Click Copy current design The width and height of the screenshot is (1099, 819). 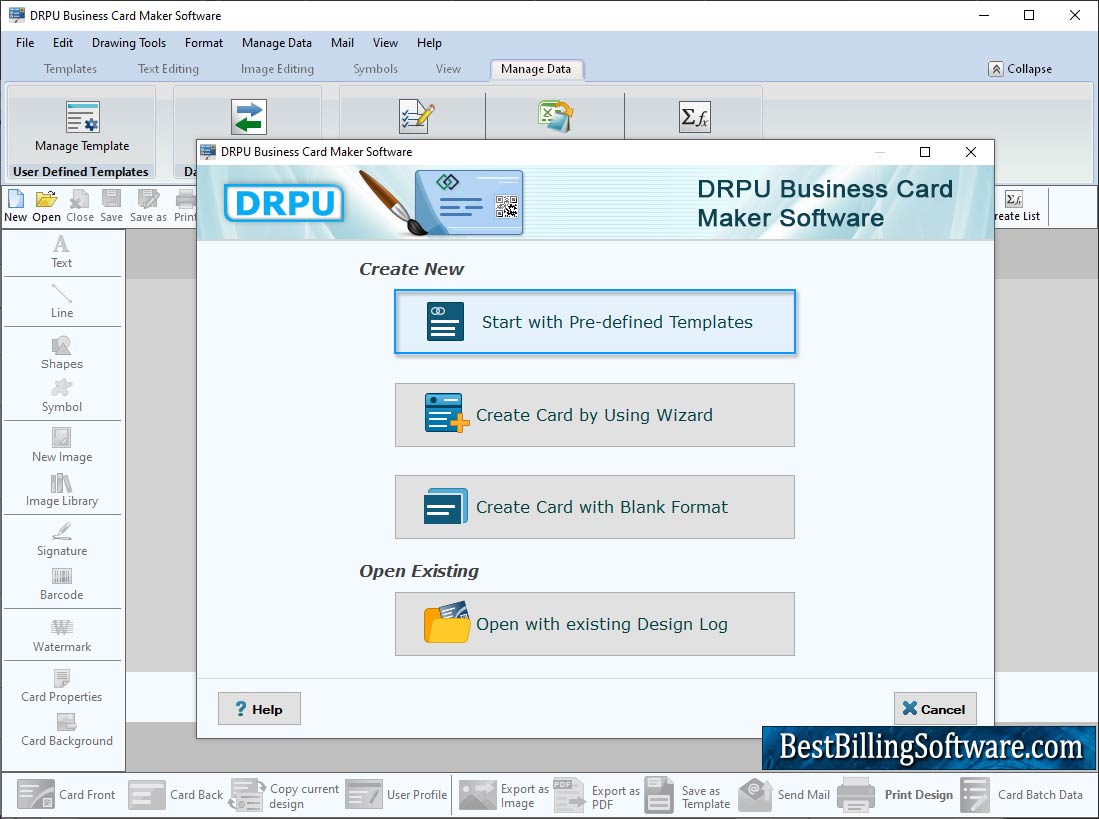[285, 795]
